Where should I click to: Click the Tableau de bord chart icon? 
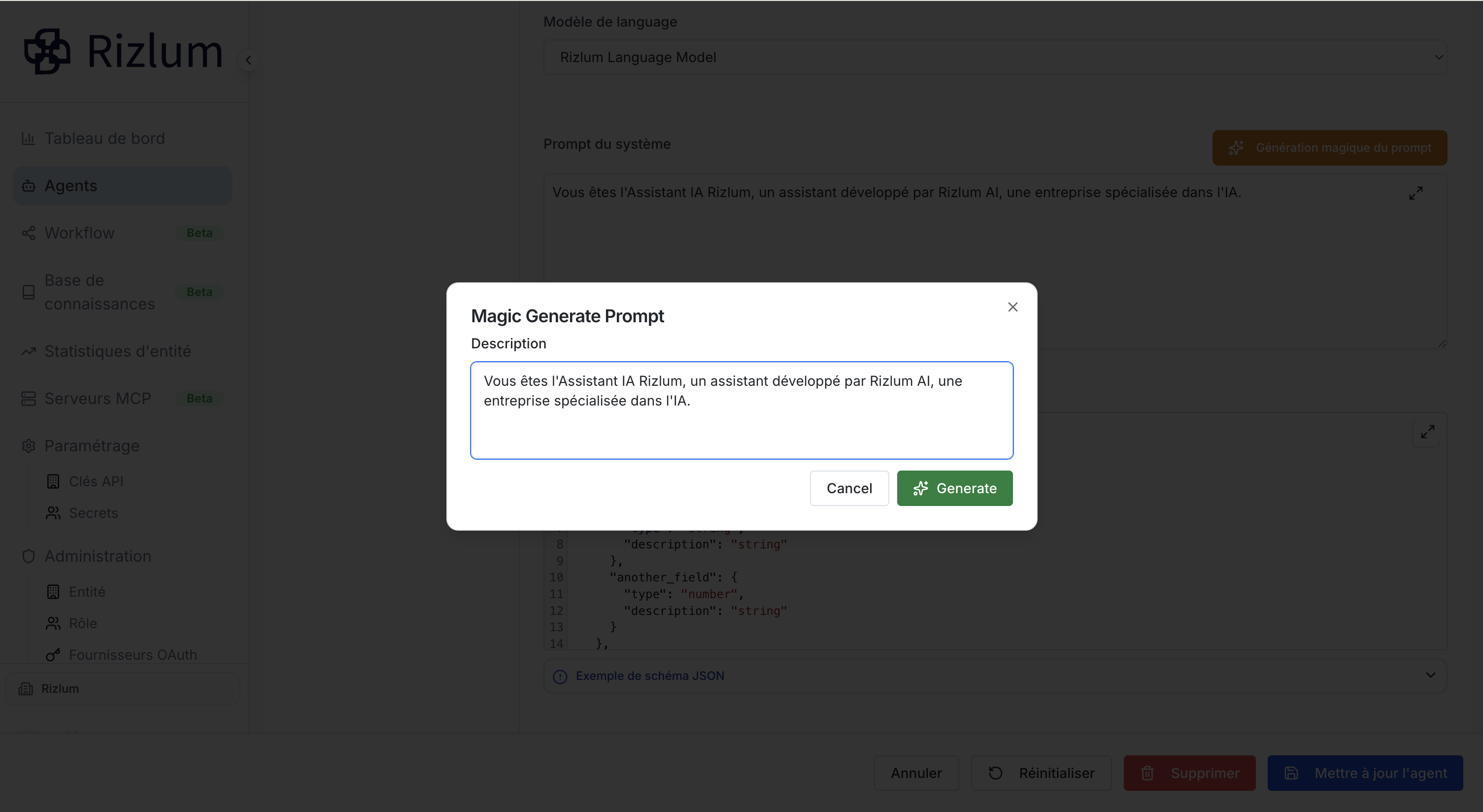[x=28, y=138]
